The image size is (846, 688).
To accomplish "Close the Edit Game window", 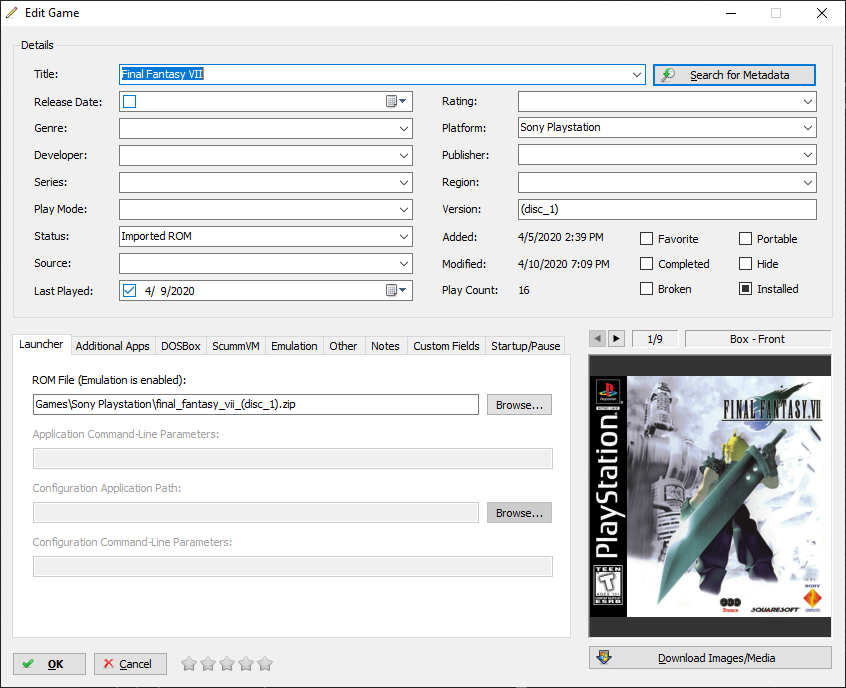I will click(x=822, y=13).
